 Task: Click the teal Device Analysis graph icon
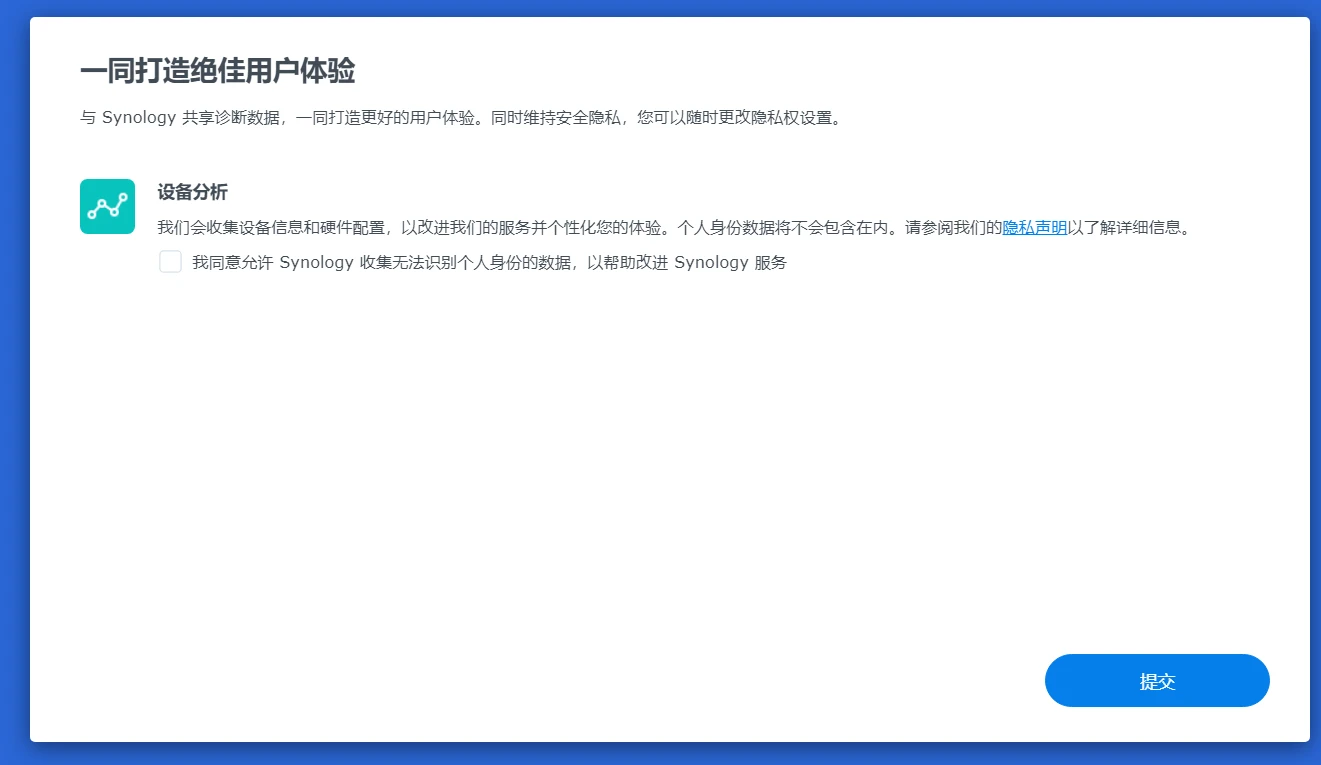pyautogui.click(x=107, y=206)
